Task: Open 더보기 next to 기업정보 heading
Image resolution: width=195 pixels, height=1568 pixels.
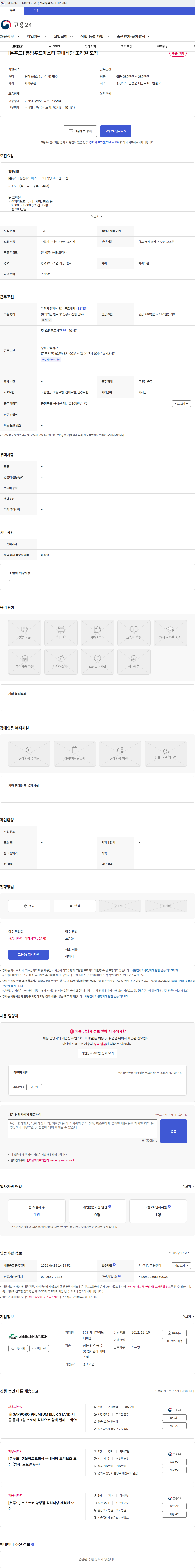Action: [188, 1317]
